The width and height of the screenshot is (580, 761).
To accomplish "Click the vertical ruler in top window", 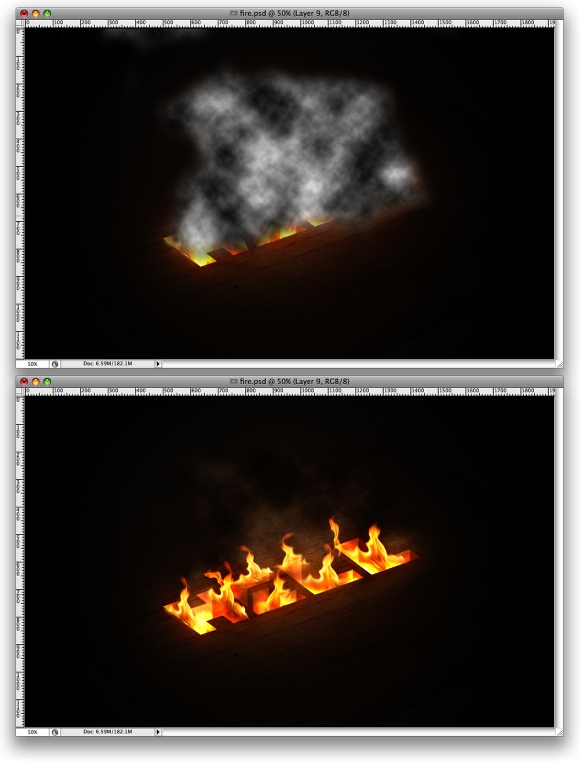I will click(x=20, y=193).
